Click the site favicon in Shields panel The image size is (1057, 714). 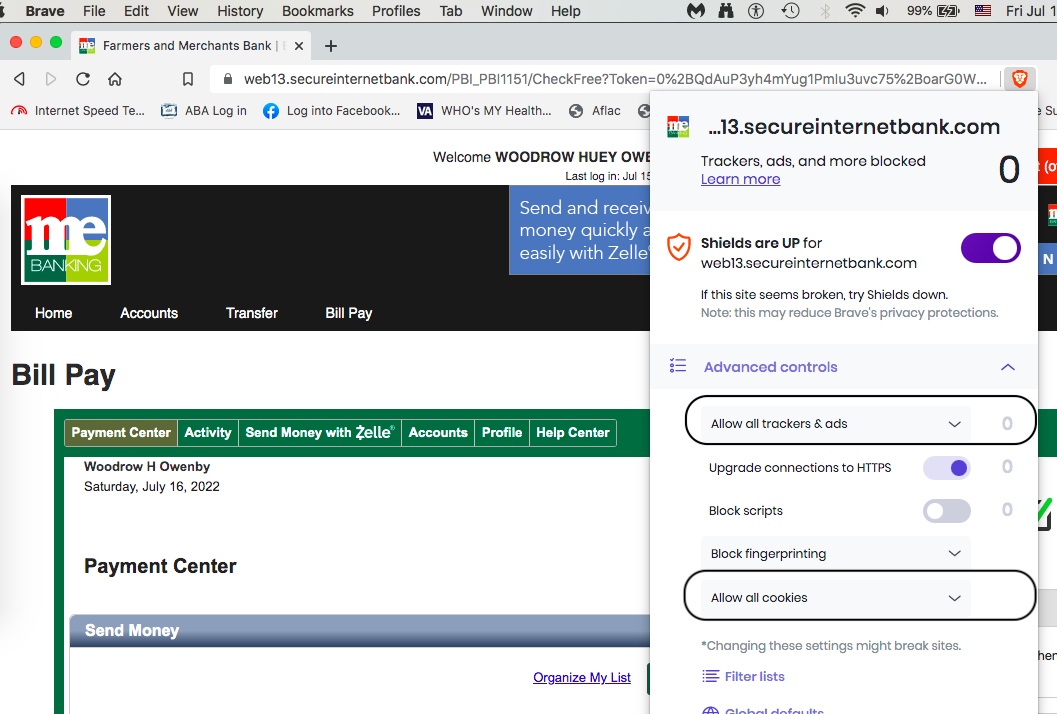pos(677,127)
